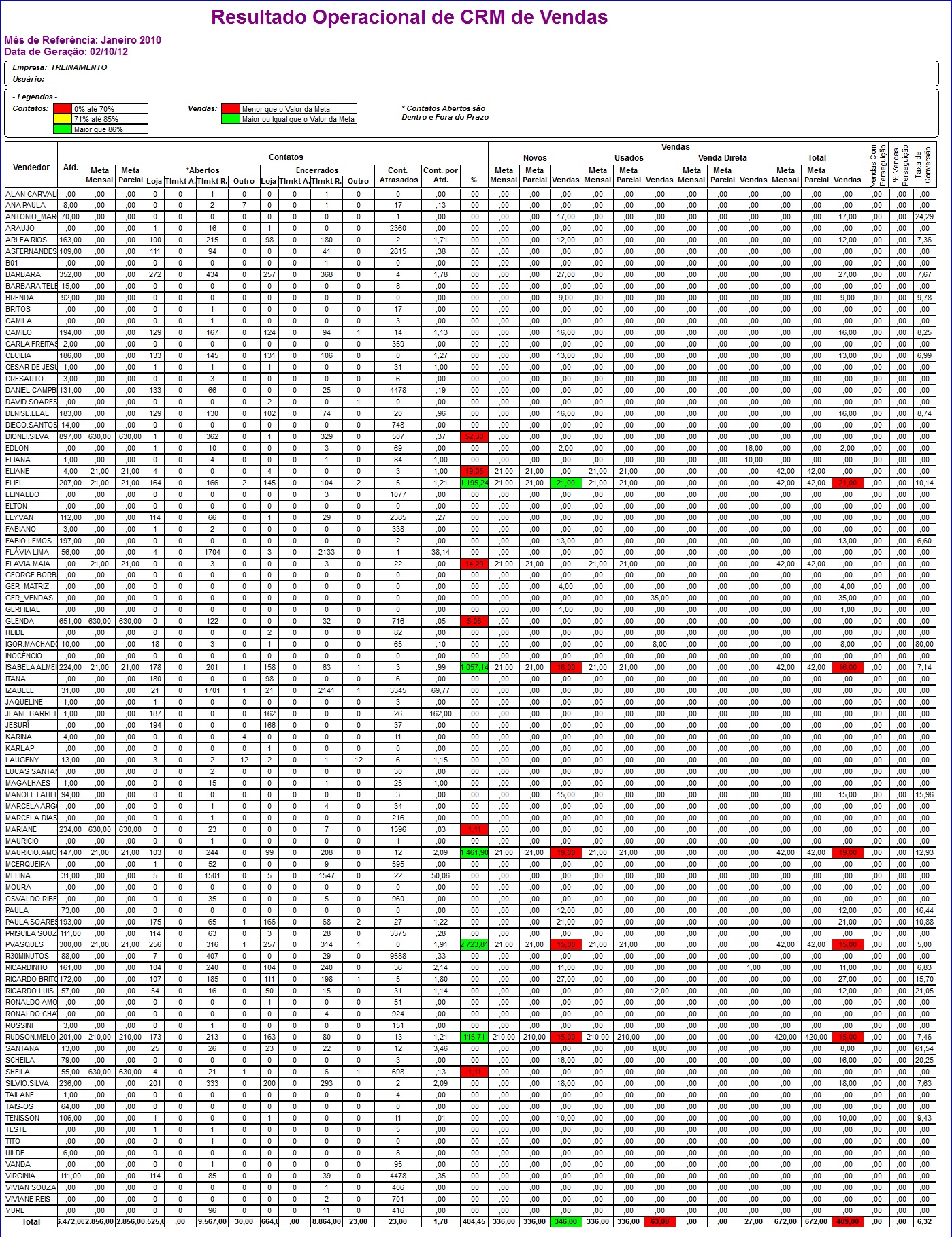Click the '2815' delayed contacts value for ASFERNANDES
Image resolution: width=952 pixels, height=1237 pixels.
(398, 251)
